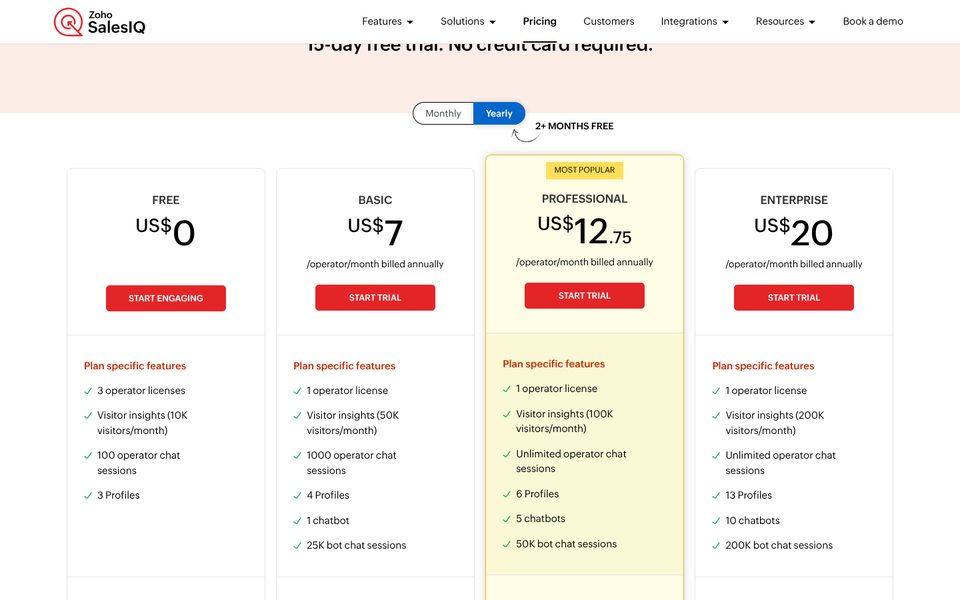Click Visitor insights (10K visitors/month) text
This screenshot has height=600, width=960.
coord(143,422)
